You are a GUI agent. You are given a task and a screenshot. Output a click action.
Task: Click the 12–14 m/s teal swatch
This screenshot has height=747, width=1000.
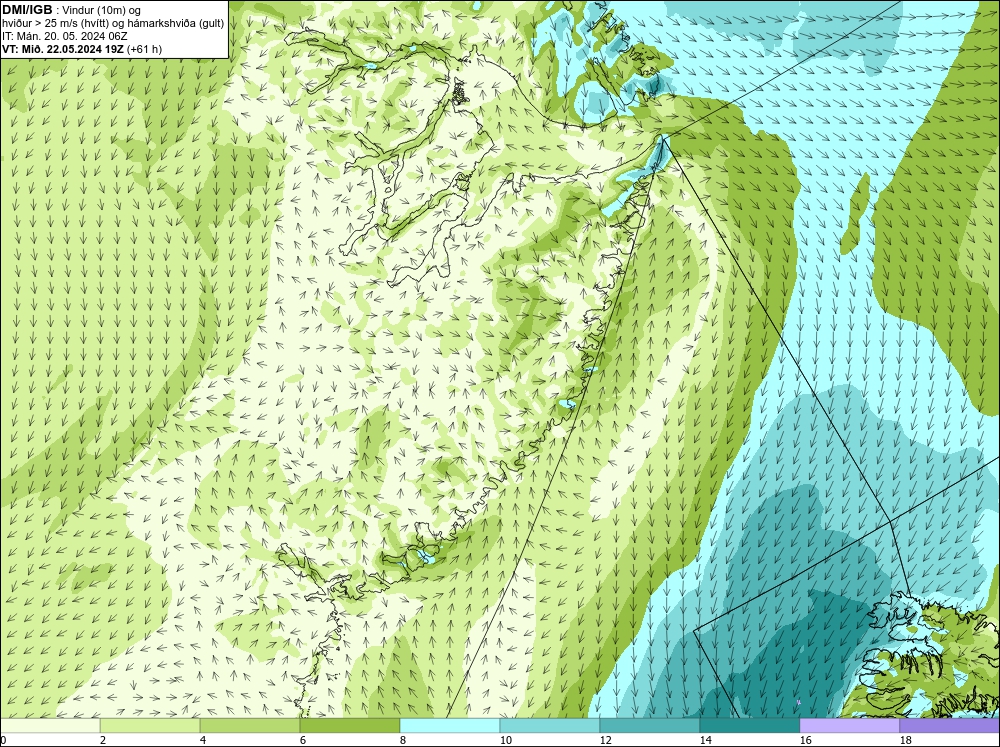click(x=649, y=725)
